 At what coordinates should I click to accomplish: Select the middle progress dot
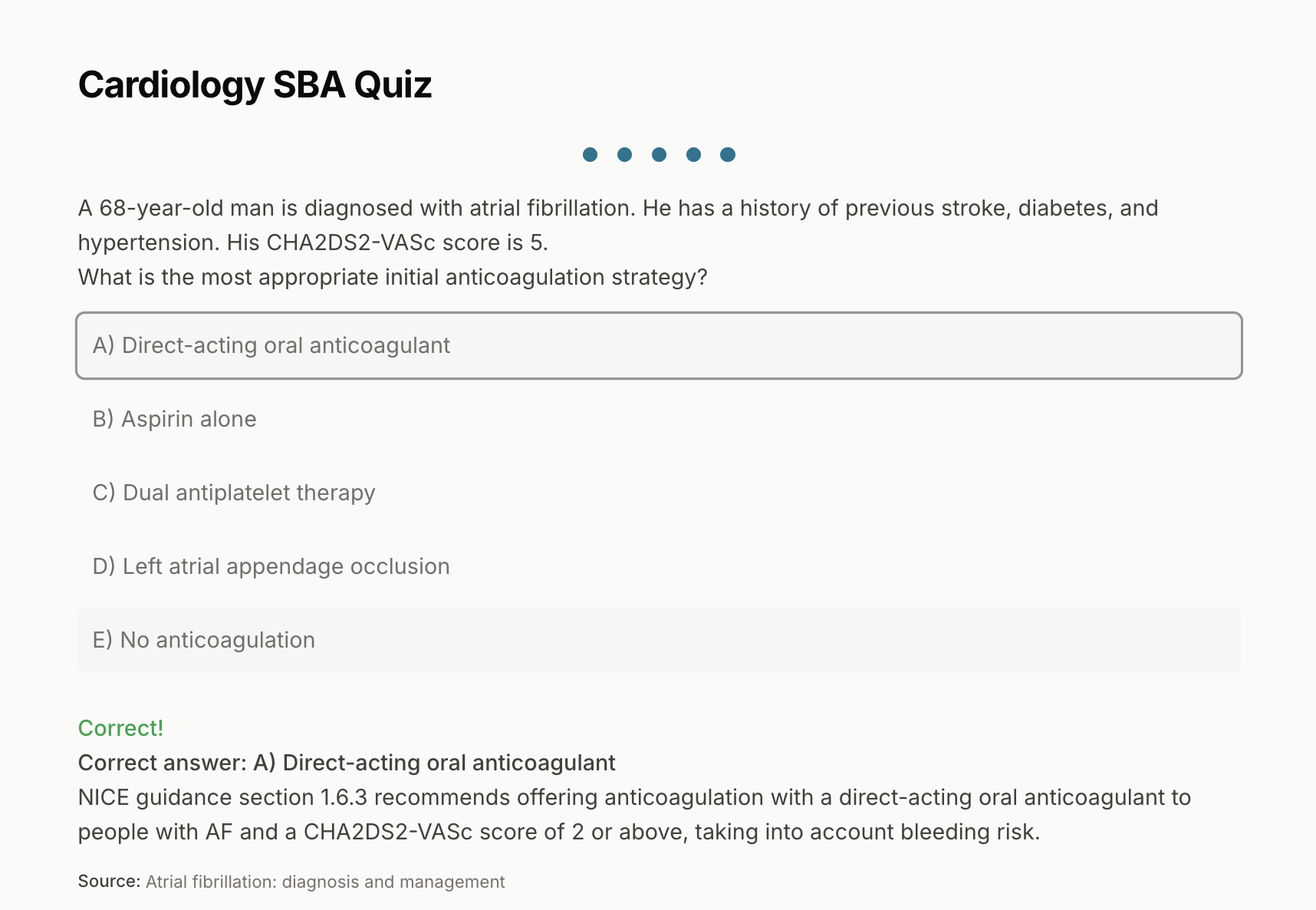[659, 155]
